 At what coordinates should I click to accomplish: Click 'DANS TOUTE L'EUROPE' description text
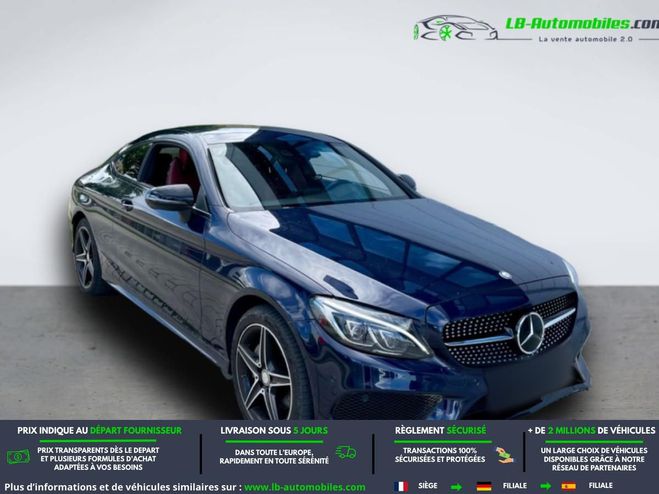click(x=274, y=457)
